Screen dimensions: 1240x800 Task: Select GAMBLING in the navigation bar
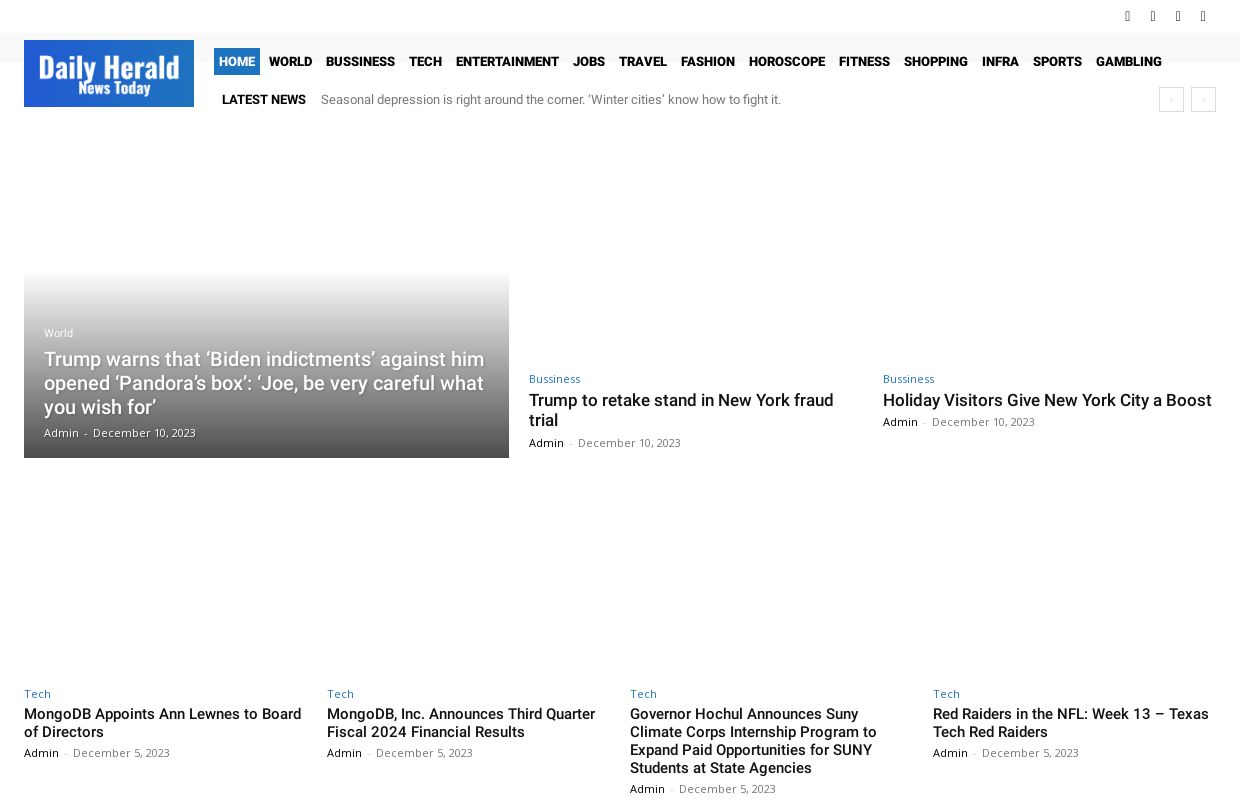(x=1128, y=61)
